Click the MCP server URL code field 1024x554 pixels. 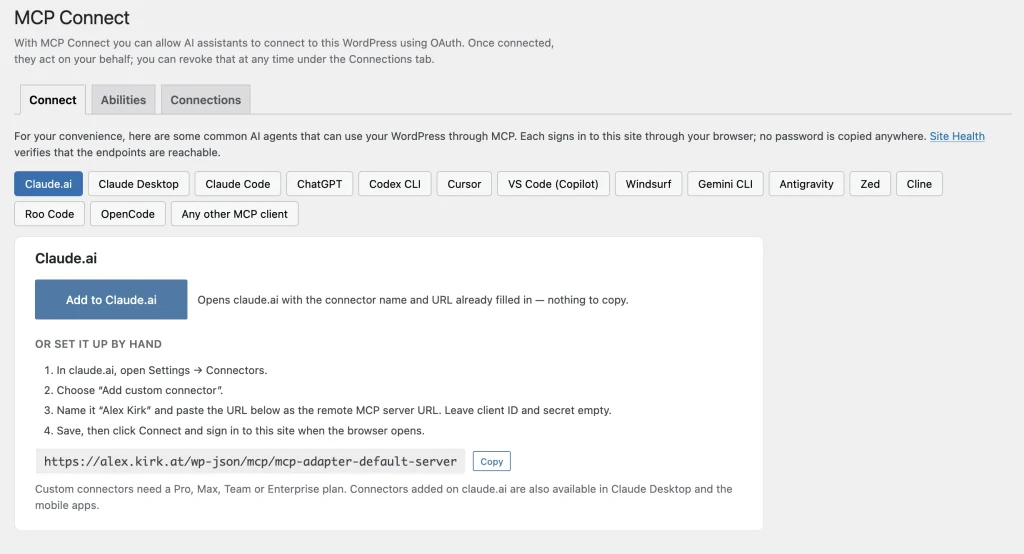click(x=250, y=461)
